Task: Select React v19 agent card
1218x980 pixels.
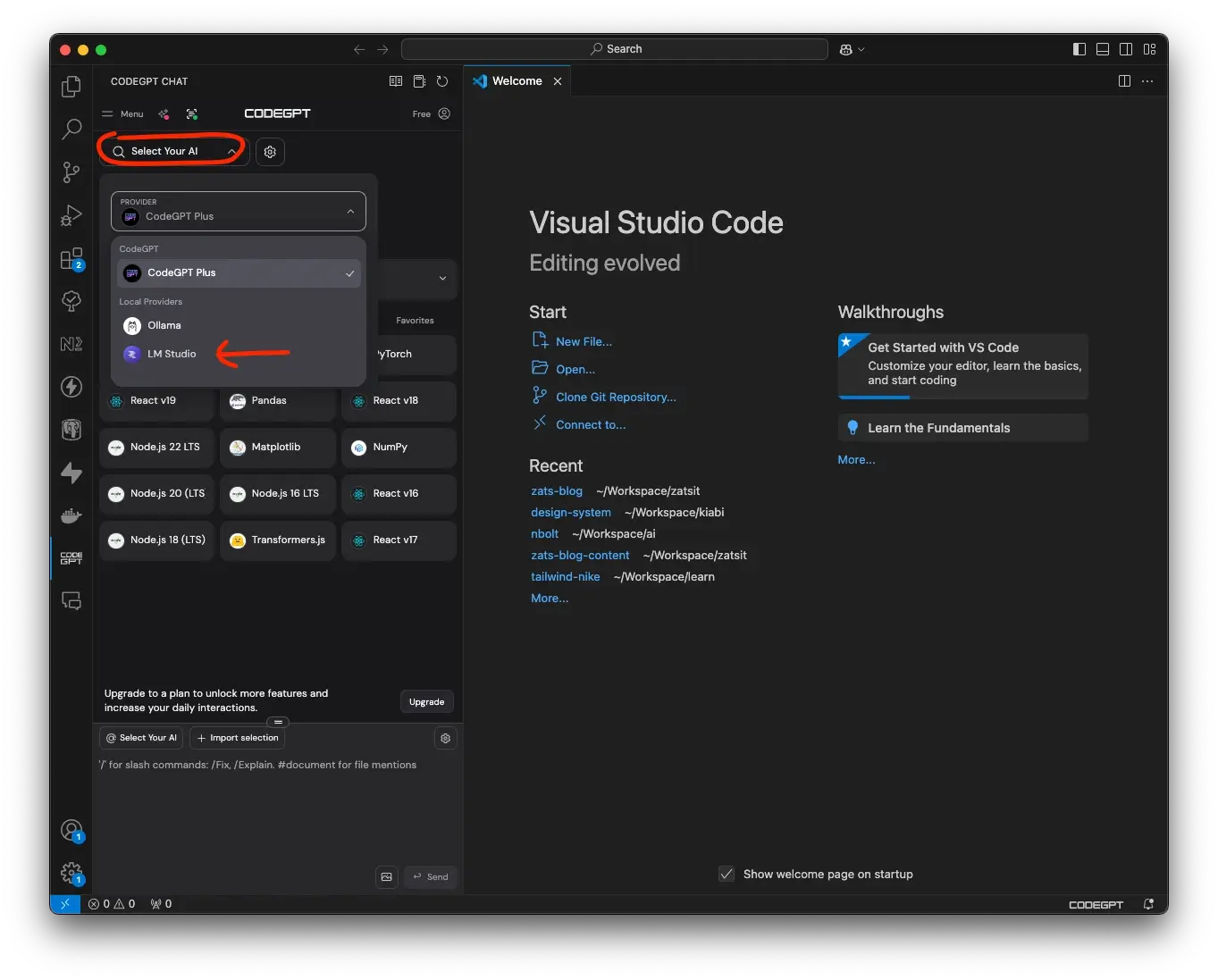Action: [157, 401]
